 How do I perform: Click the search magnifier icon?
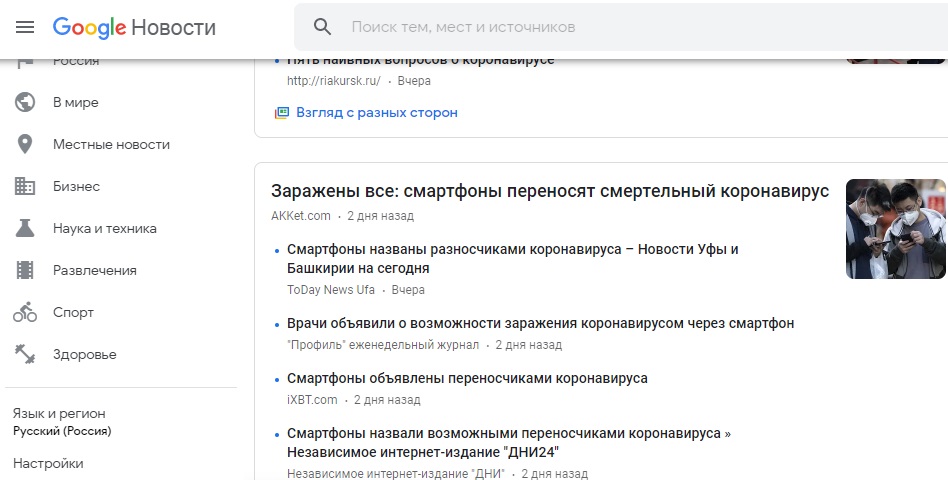click(x=322, y=27)
